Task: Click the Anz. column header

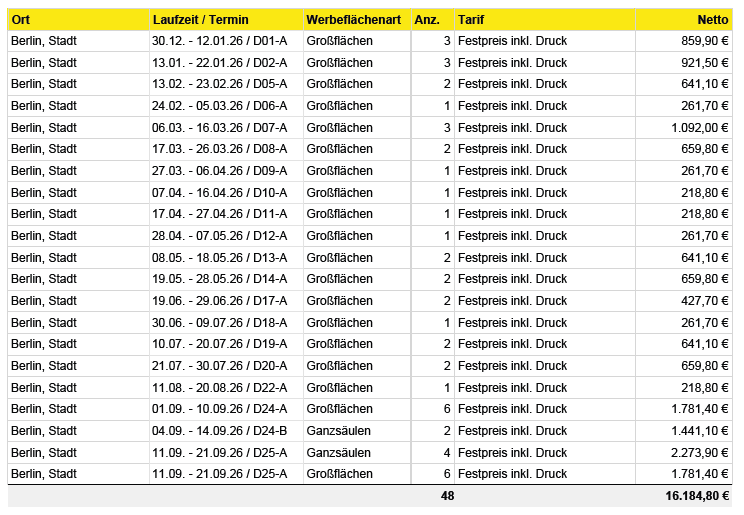Action: point(427,20)
